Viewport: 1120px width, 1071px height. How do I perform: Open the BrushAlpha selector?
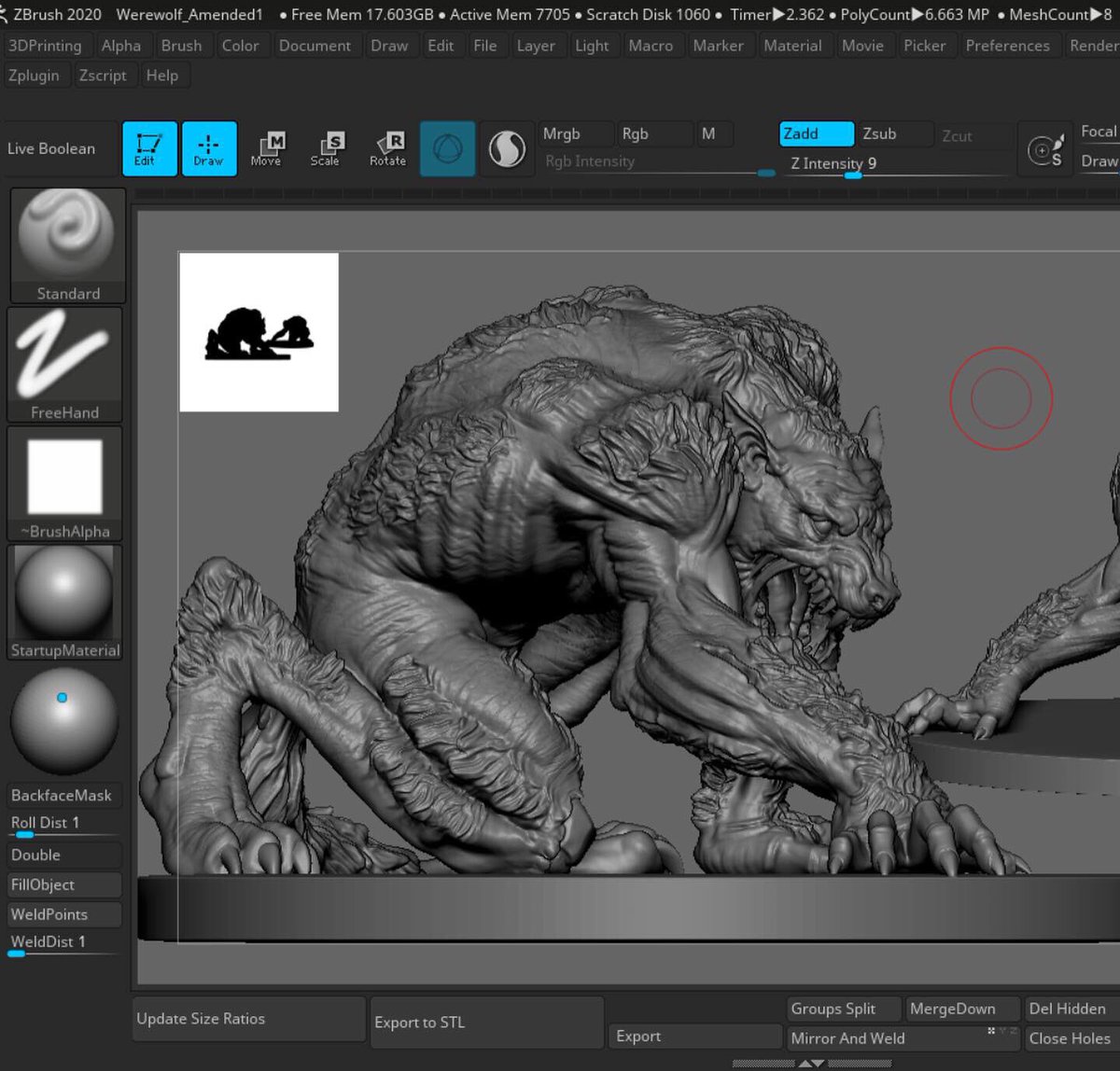coord(65,484)
